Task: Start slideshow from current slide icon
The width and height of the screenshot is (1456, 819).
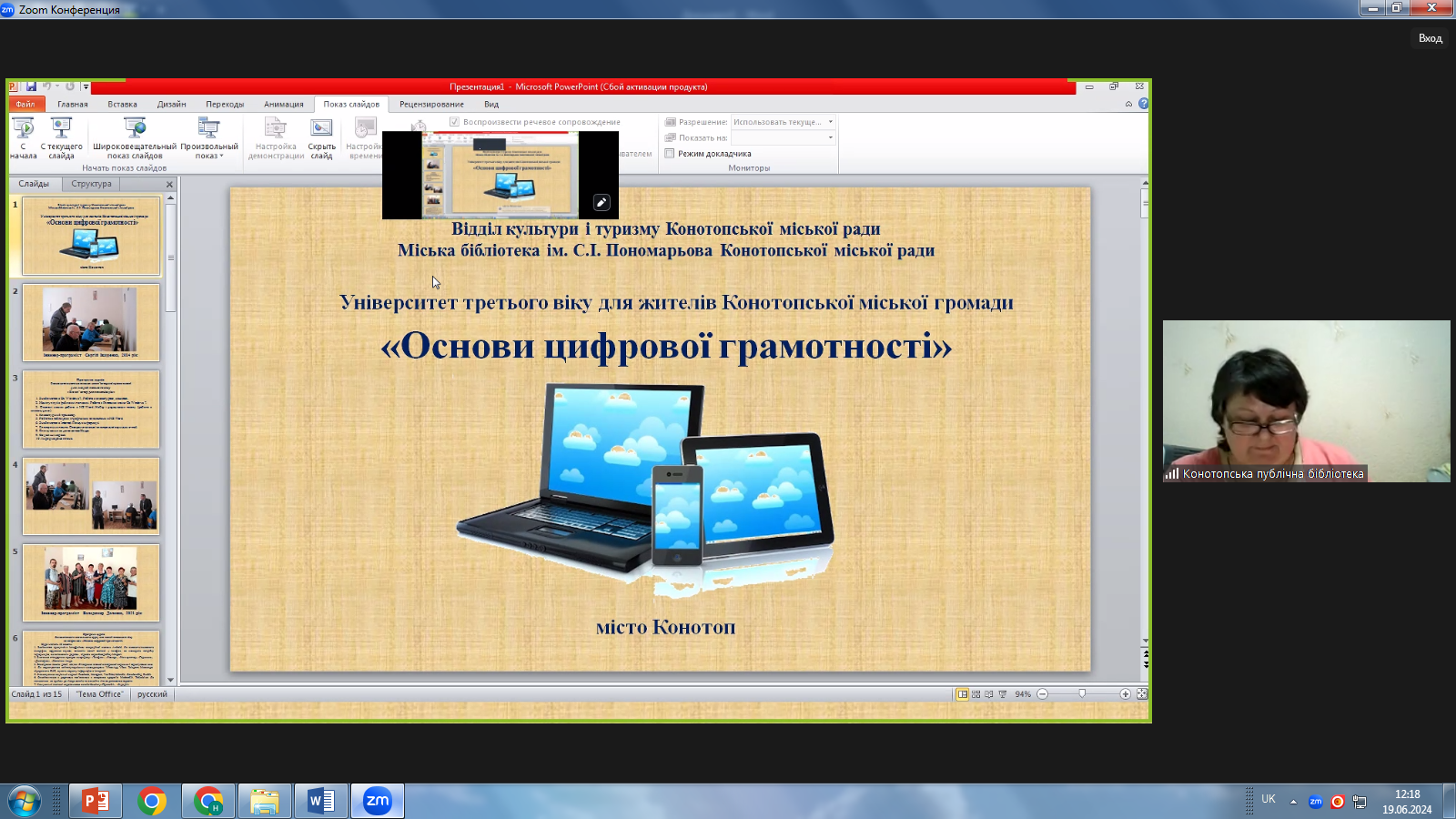Action: [61, 128]
